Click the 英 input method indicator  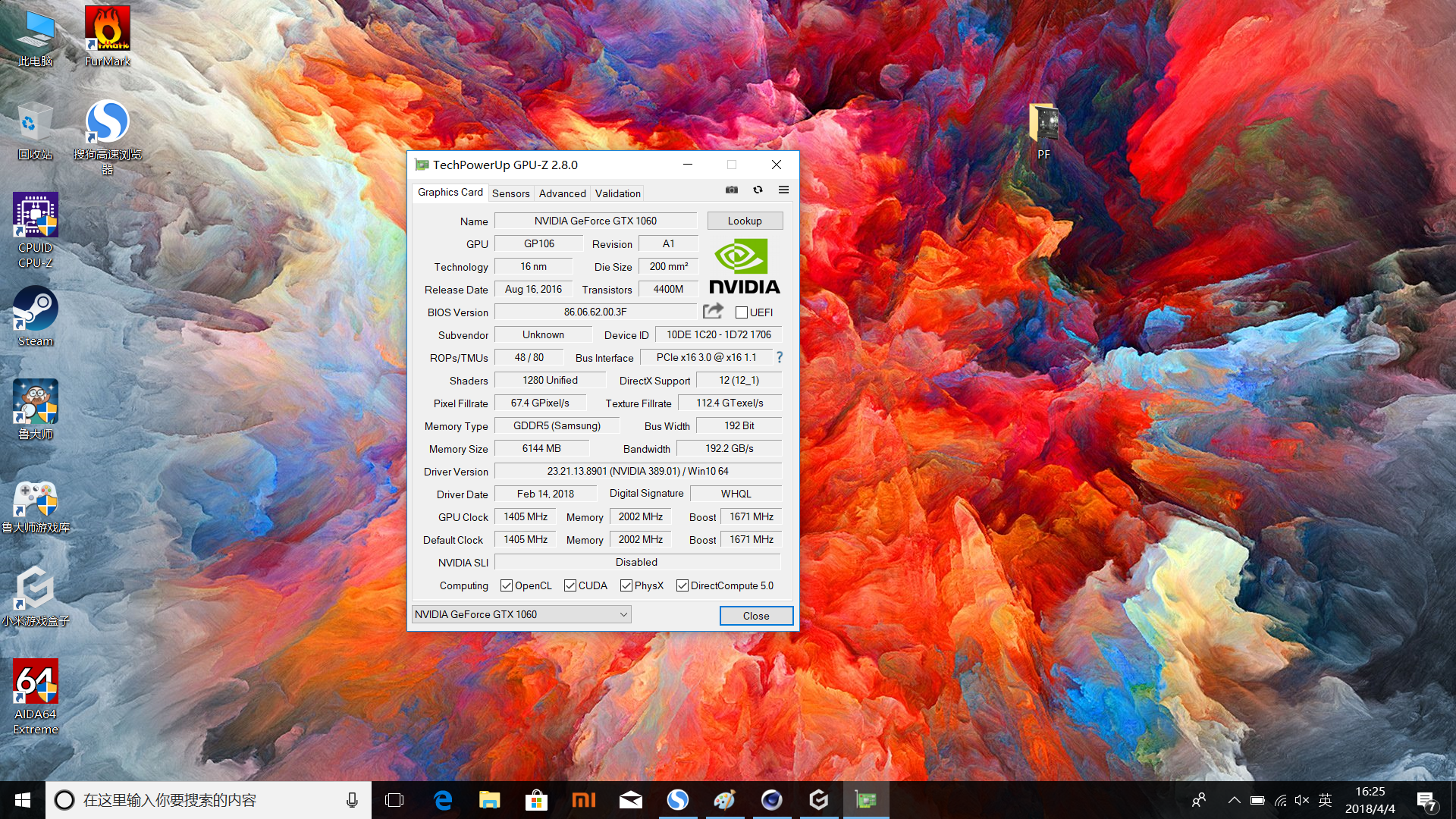click(1326, 800)
